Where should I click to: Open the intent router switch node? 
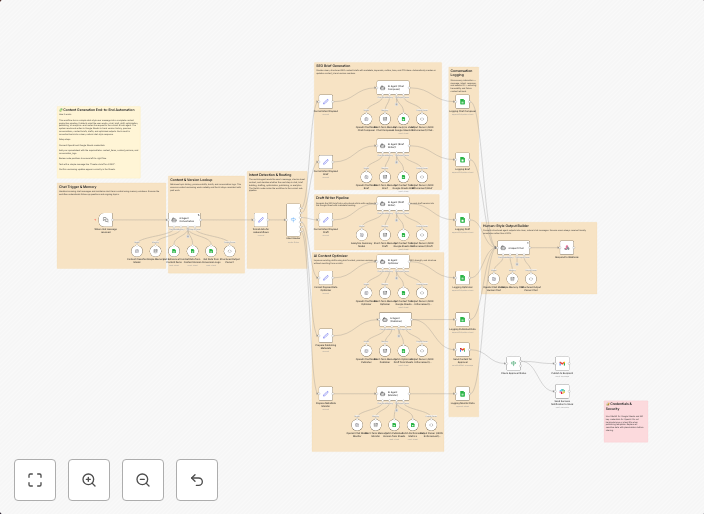(x=294, y=219)
